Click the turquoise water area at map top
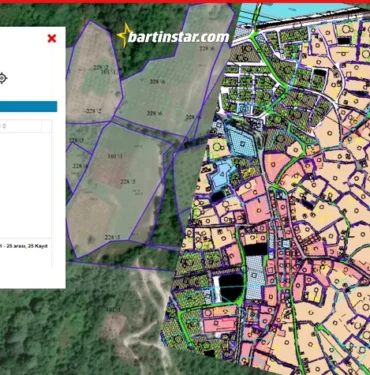 coord(300,10)
